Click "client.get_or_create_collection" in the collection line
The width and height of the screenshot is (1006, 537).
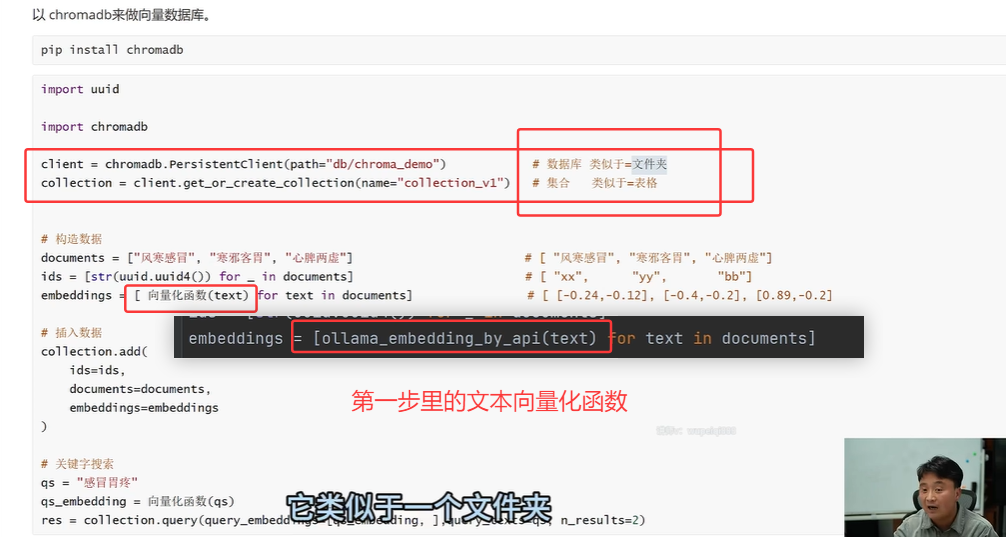[244, 183]
